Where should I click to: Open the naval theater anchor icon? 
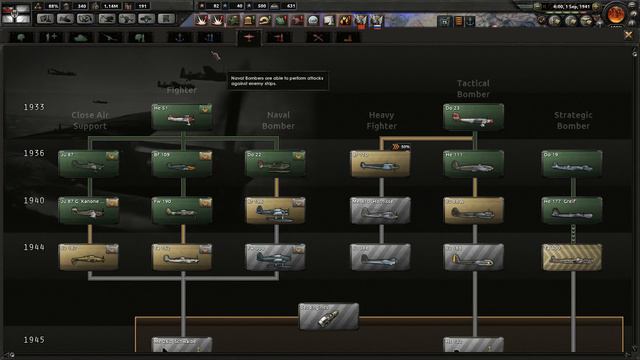pos(470,21)
